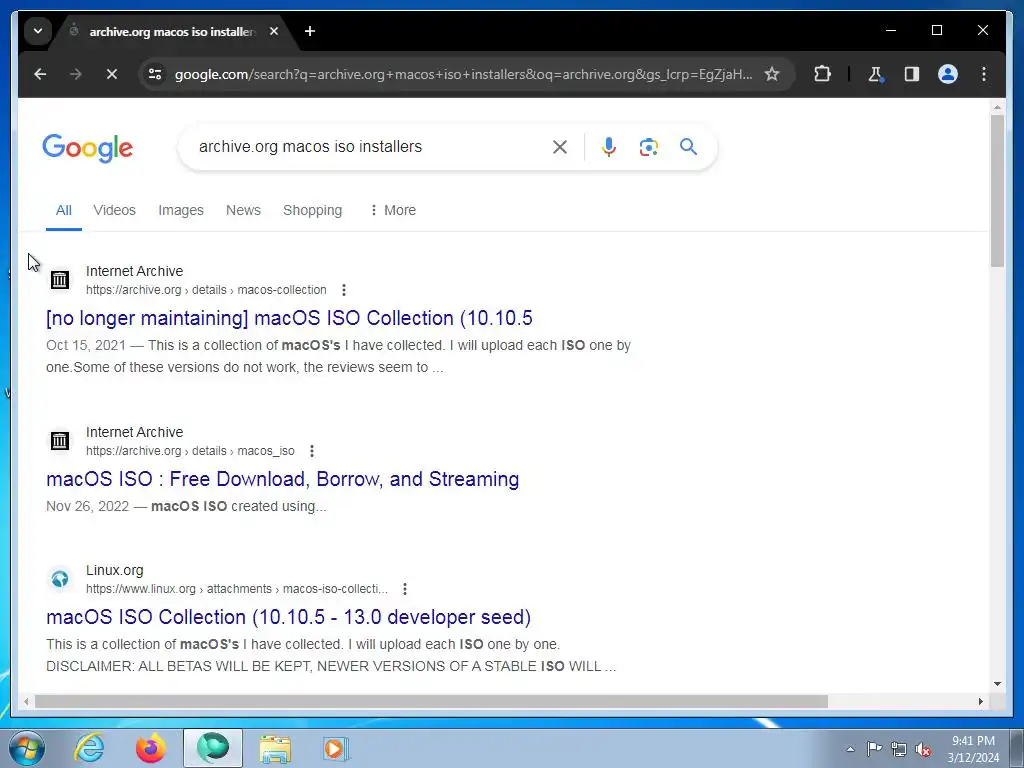Viewport: 1024px width, 768px height.
Task: Switch to Shopping results
Action: [x=312, y=210]
